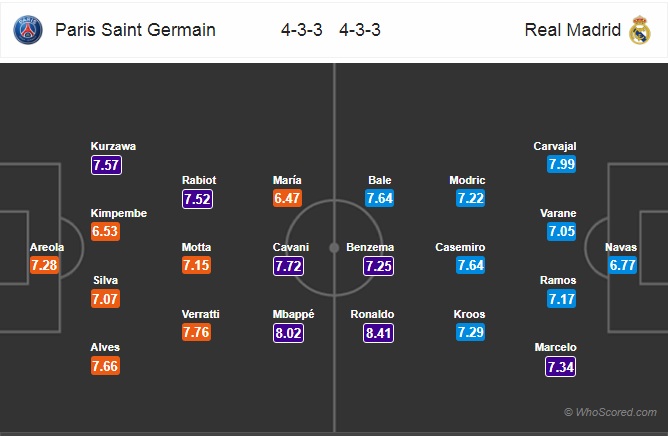Click the WhoScored.com watermark

pyautogui.click(x=610, y=412)
